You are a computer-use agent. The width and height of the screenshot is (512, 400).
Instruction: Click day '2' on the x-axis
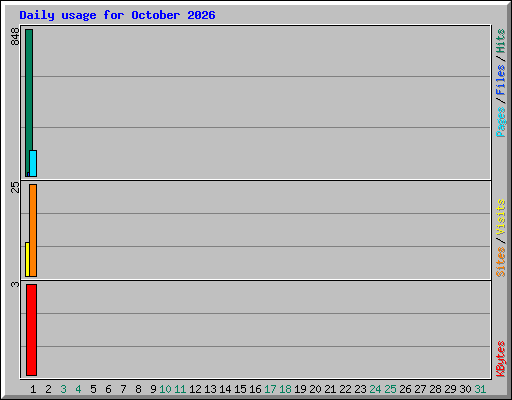[48, 389]
